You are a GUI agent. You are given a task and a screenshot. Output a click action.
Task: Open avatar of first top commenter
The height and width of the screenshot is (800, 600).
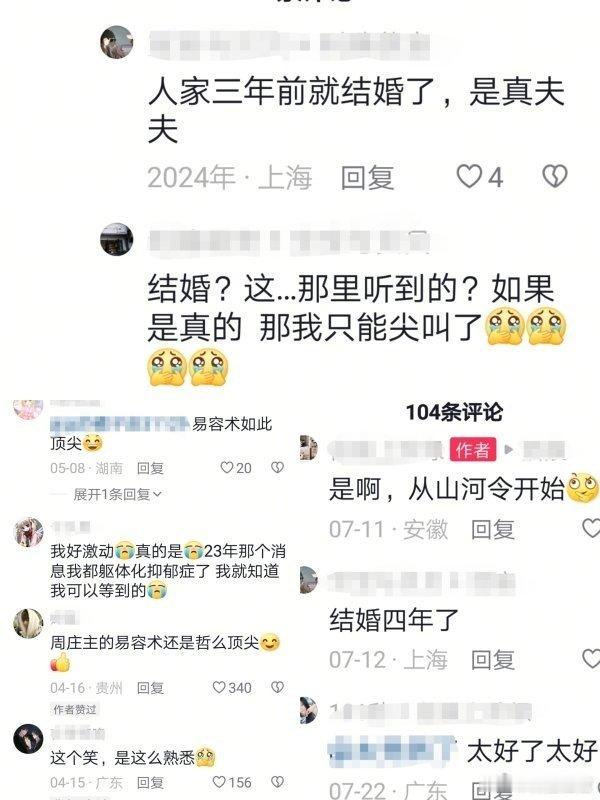coord(117,42)
